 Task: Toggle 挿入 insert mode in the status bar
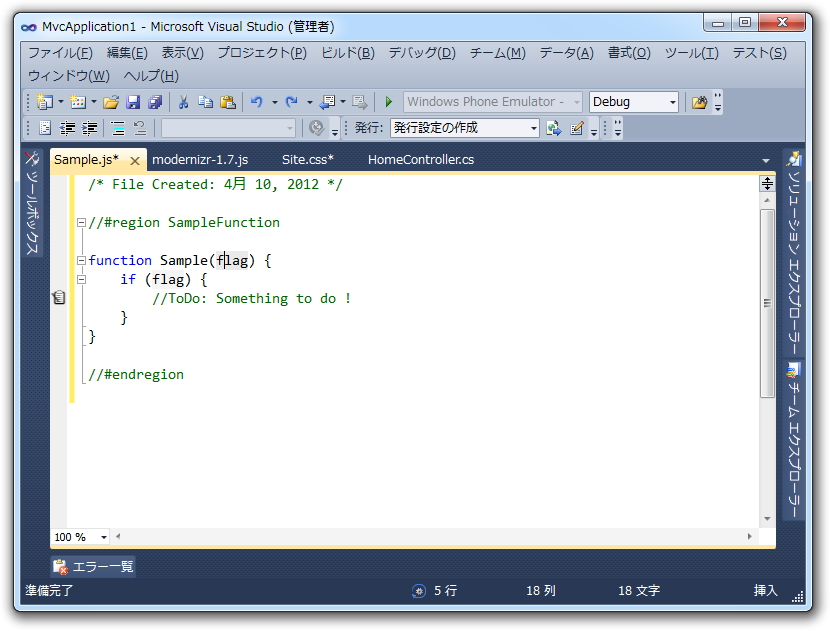click(x=764, y=590)
